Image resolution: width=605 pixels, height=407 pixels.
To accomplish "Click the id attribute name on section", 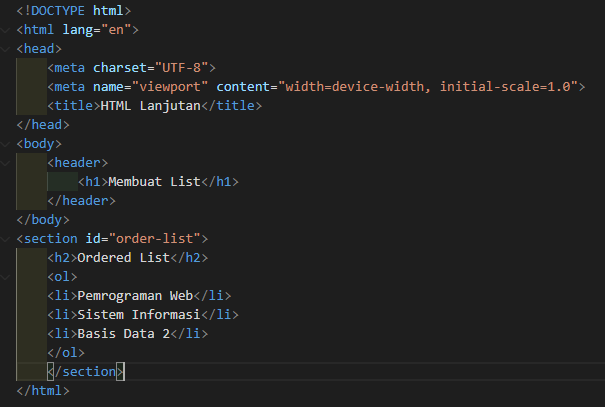I will click(93, 239).
